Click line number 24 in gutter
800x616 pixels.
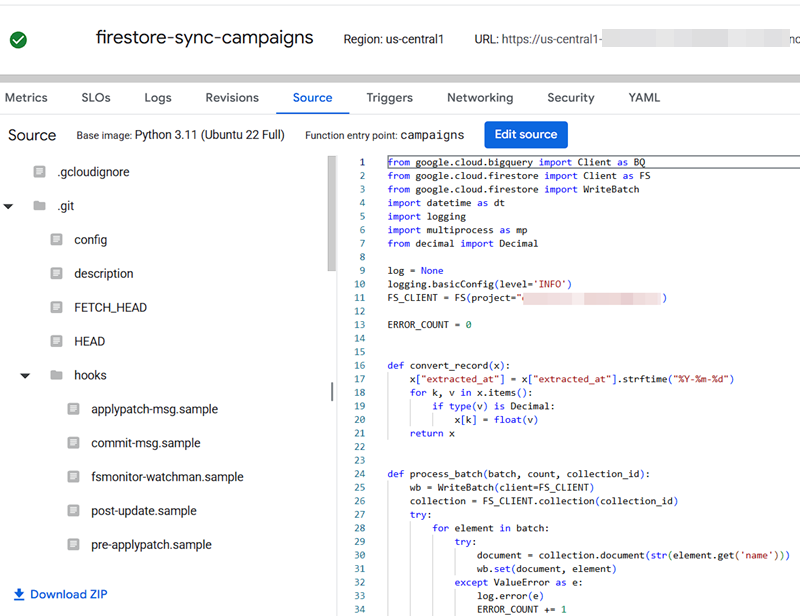coord(360,474)
